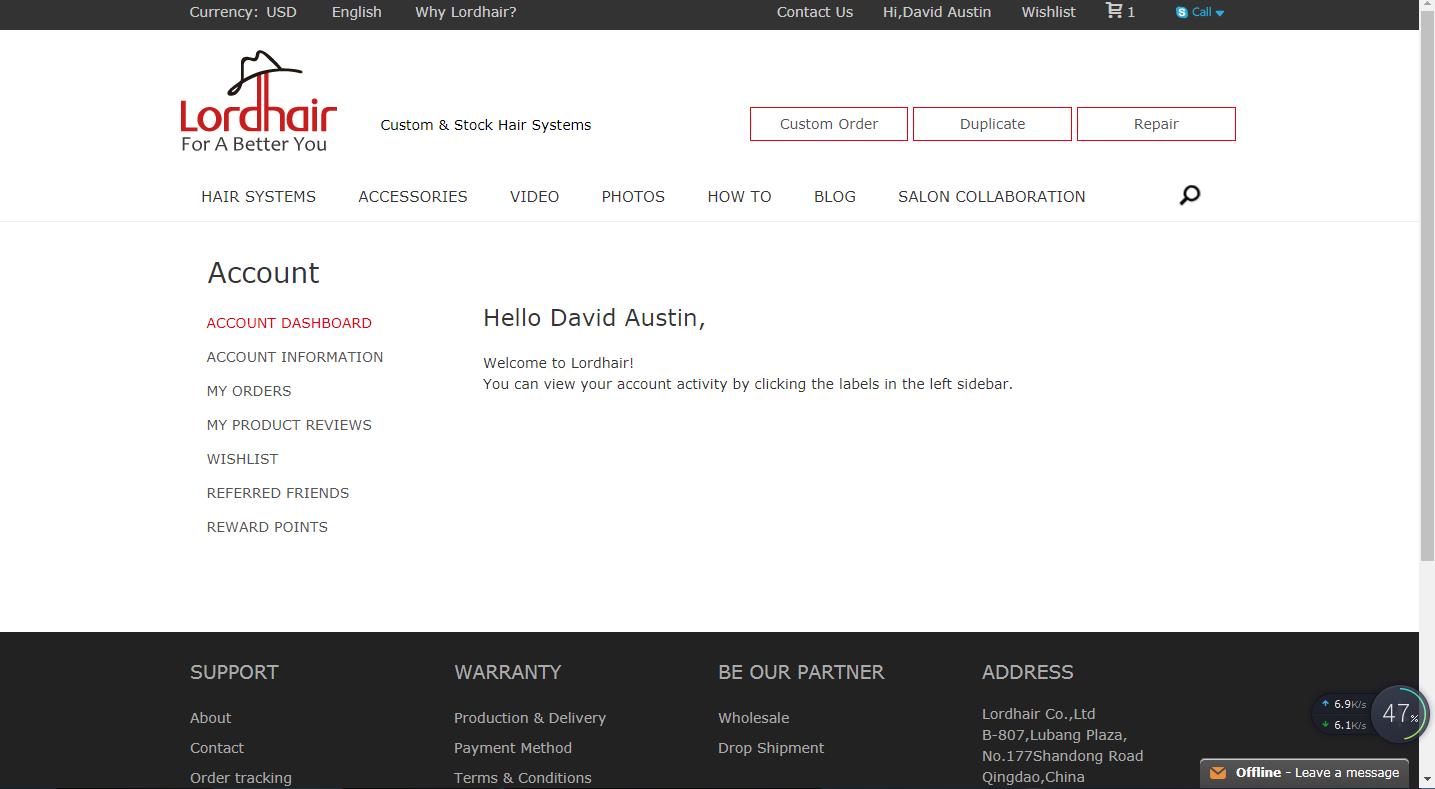
Task: Open Production & Delivery footer link
Action: click(530, 718)
